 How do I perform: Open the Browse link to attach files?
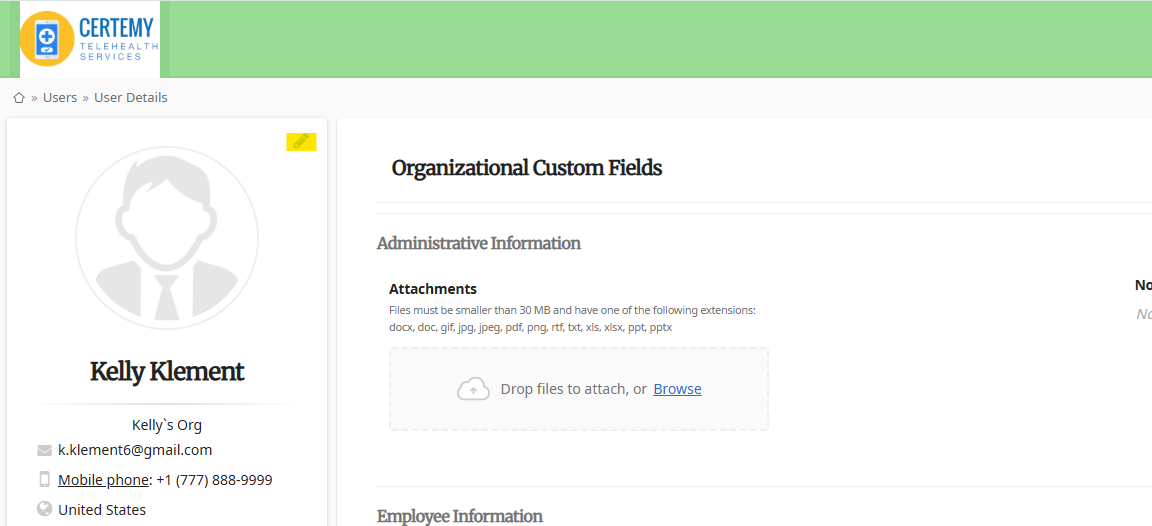(677, 389)
